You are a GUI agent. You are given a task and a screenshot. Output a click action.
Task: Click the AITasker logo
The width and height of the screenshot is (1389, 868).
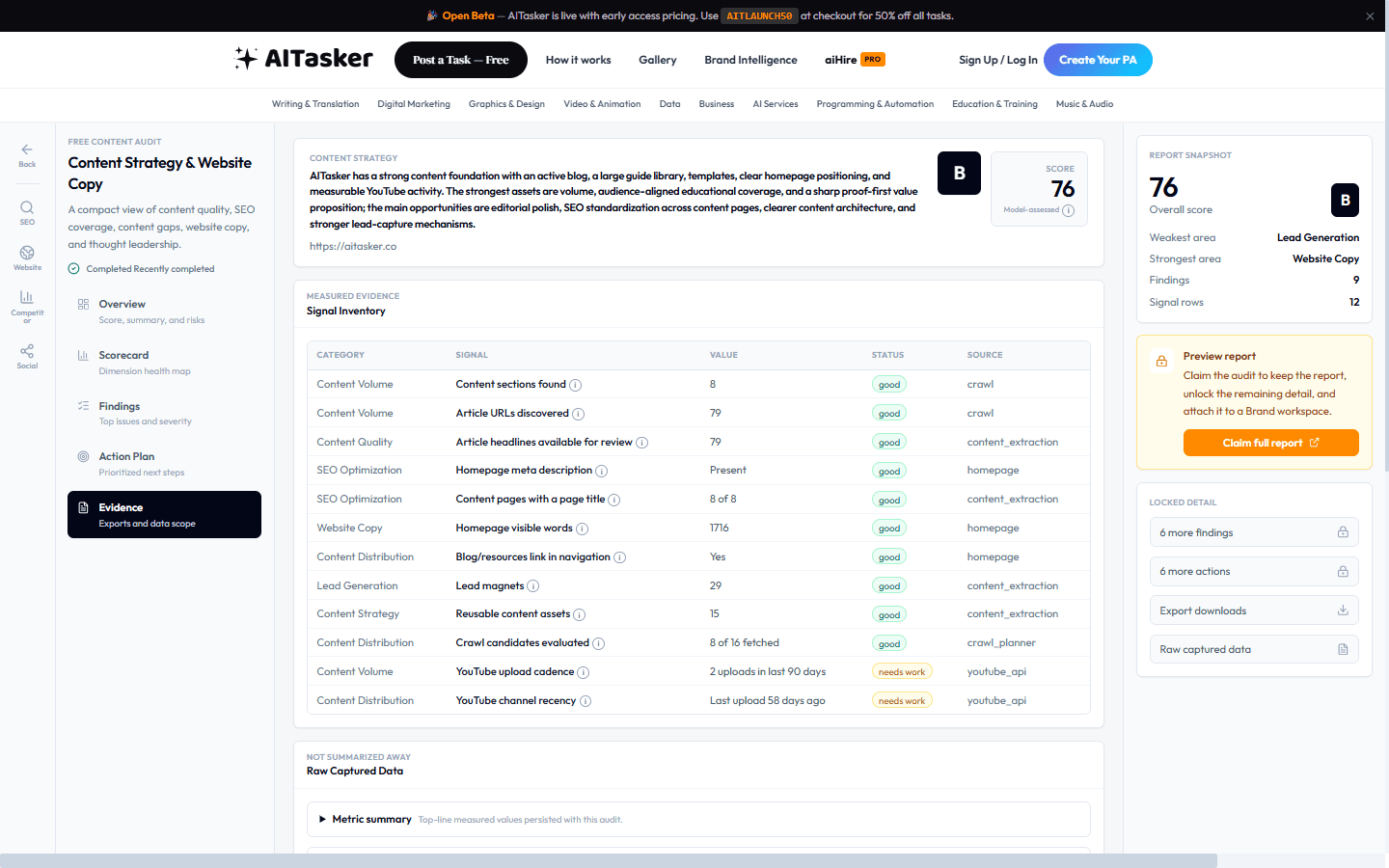303,59
